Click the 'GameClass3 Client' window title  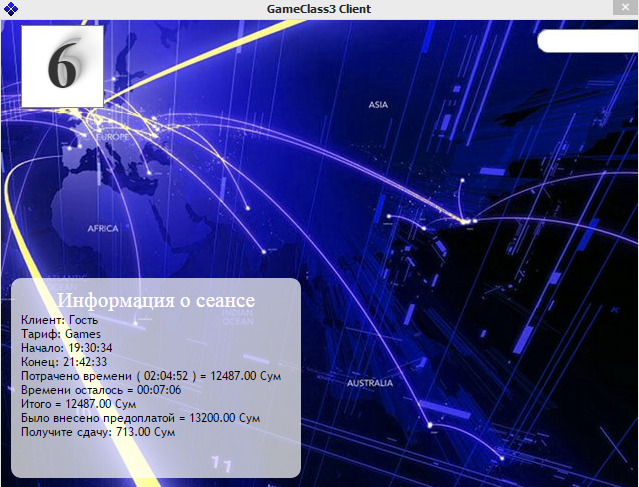point(319,9)
